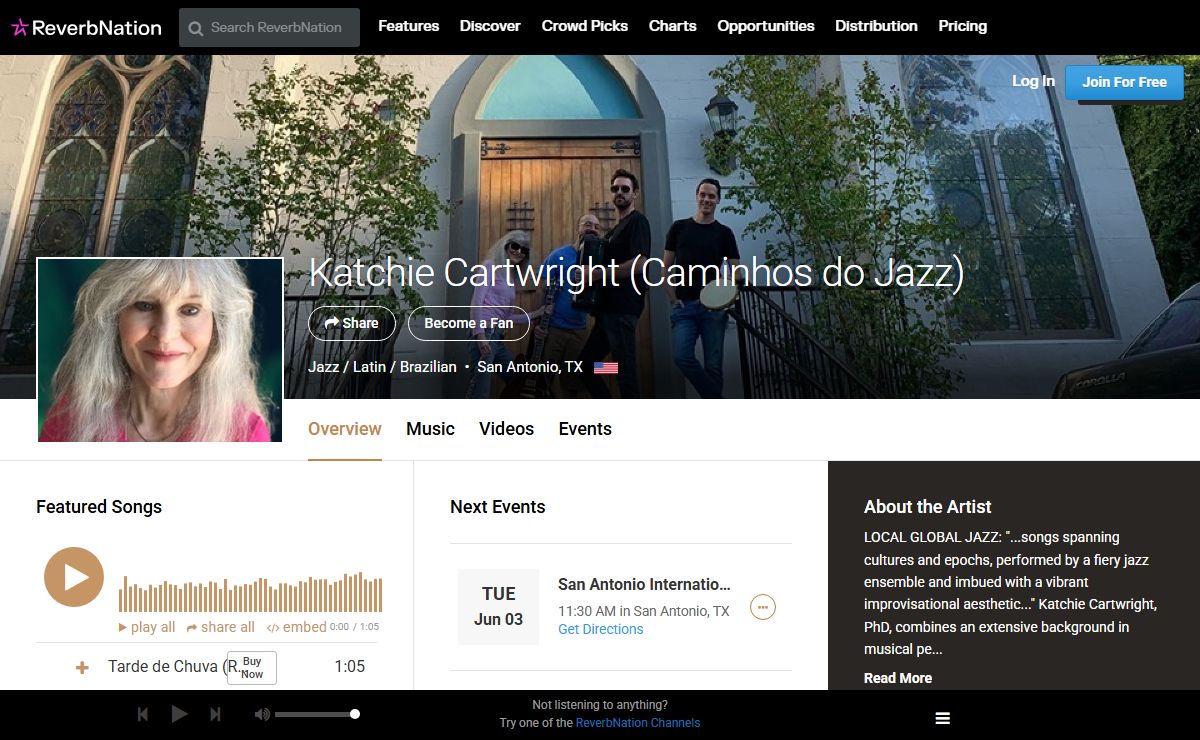Image resolution: width=1200 pixels, height=740 pixels.
Task: Open the ReverbNation Channels link
Action: click(638, 723)
